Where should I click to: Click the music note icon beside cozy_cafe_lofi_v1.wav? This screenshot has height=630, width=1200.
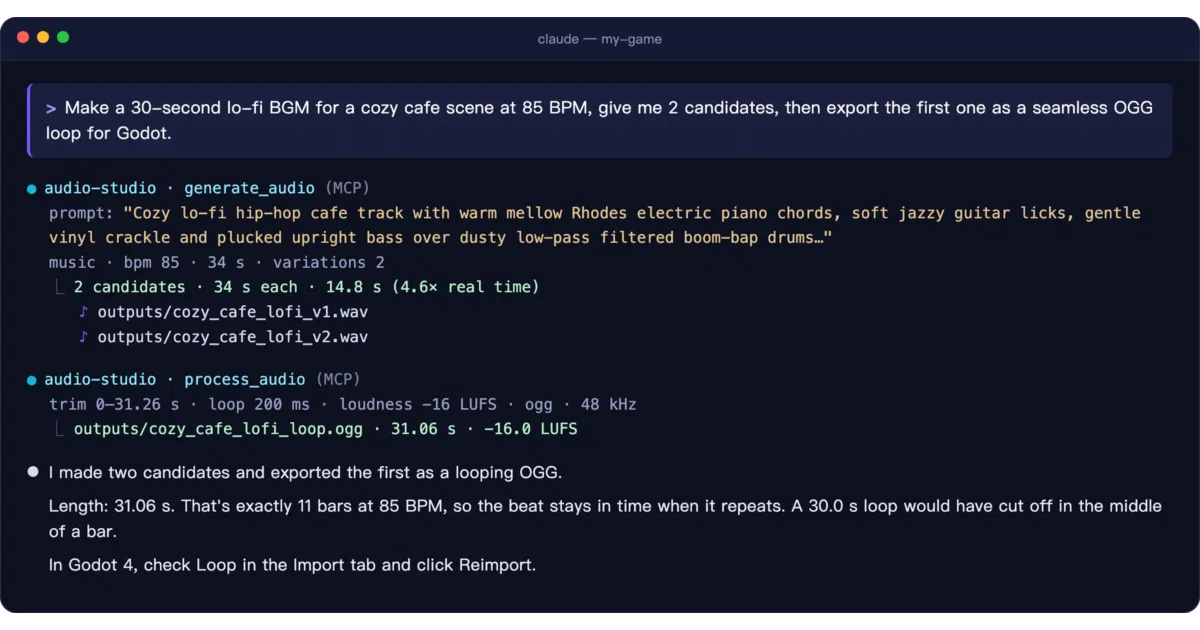84,312
